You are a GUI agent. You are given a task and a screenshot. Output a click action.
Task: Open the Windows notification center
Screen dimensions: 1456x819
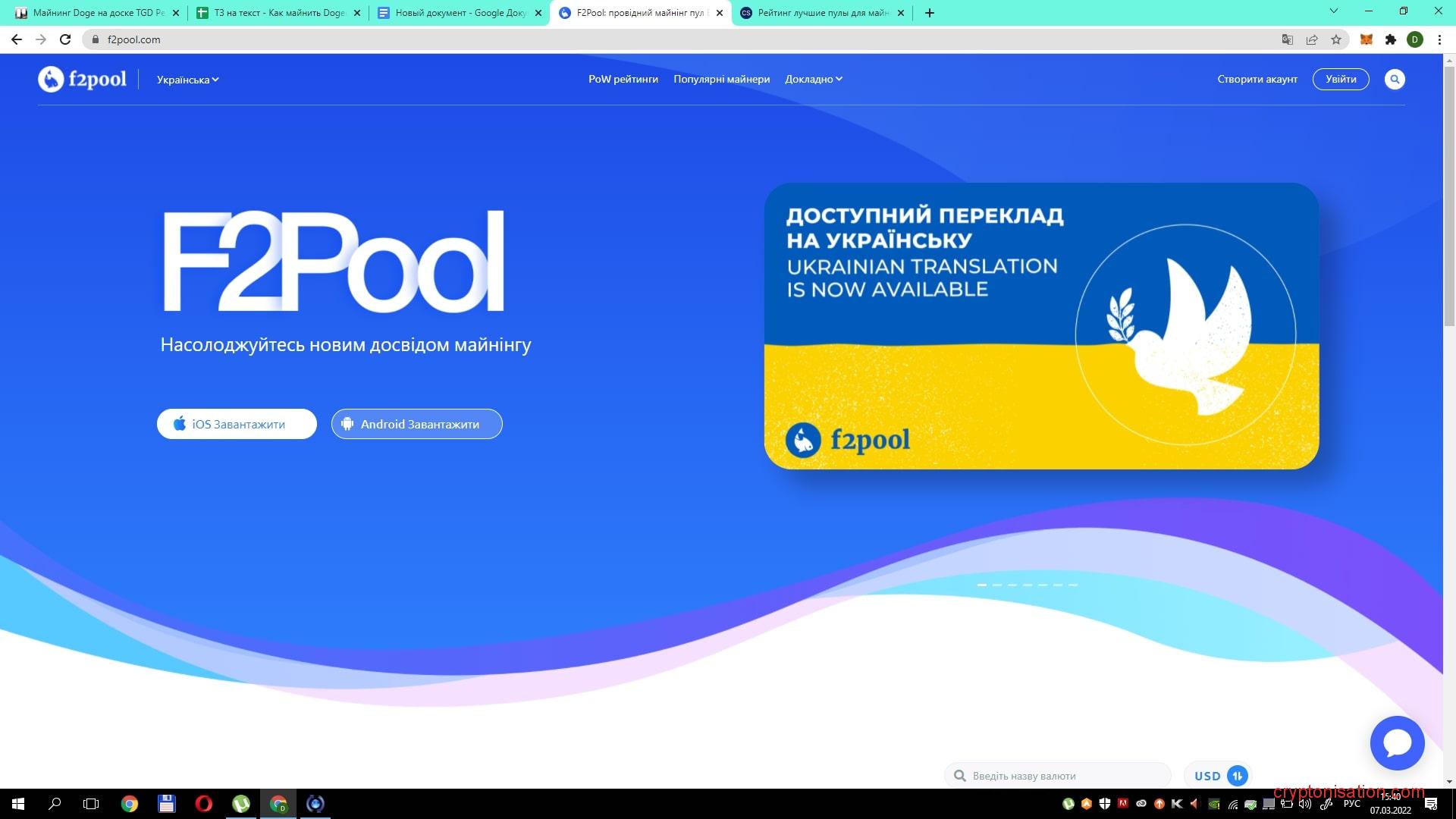point(1431,804)
